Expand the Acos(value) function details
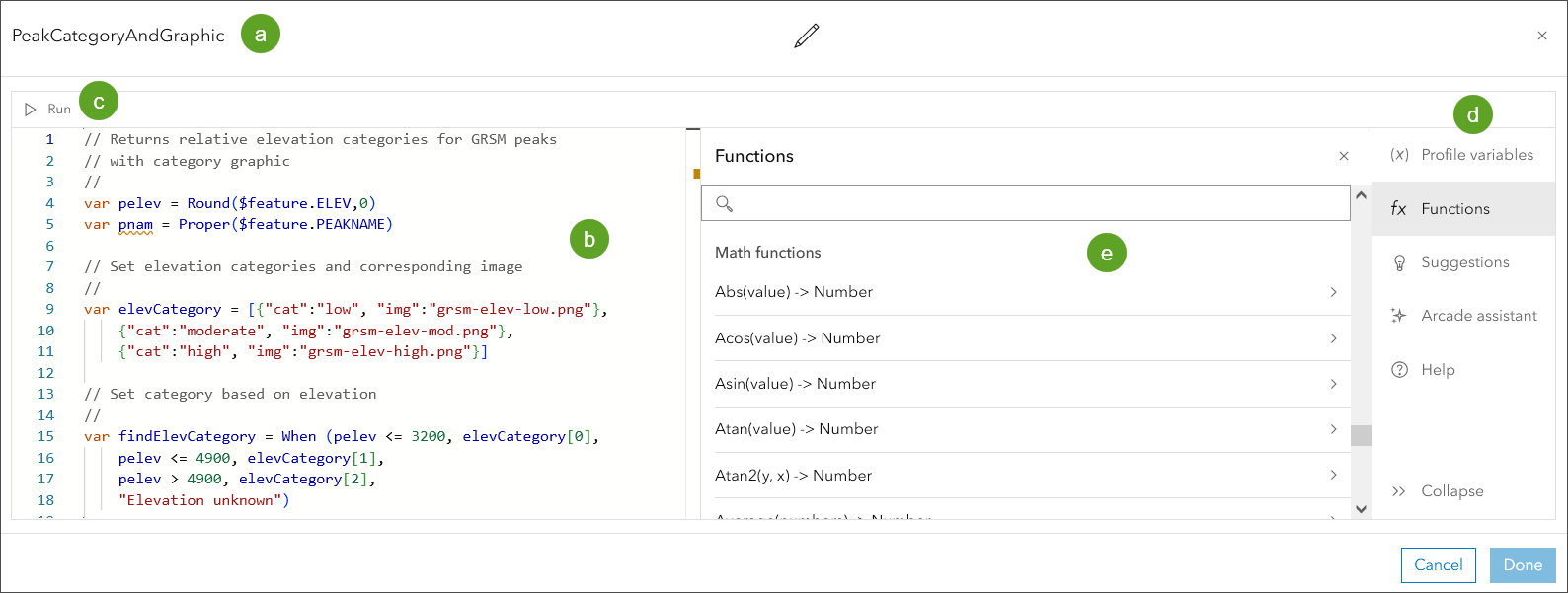 click(1333, 338)
